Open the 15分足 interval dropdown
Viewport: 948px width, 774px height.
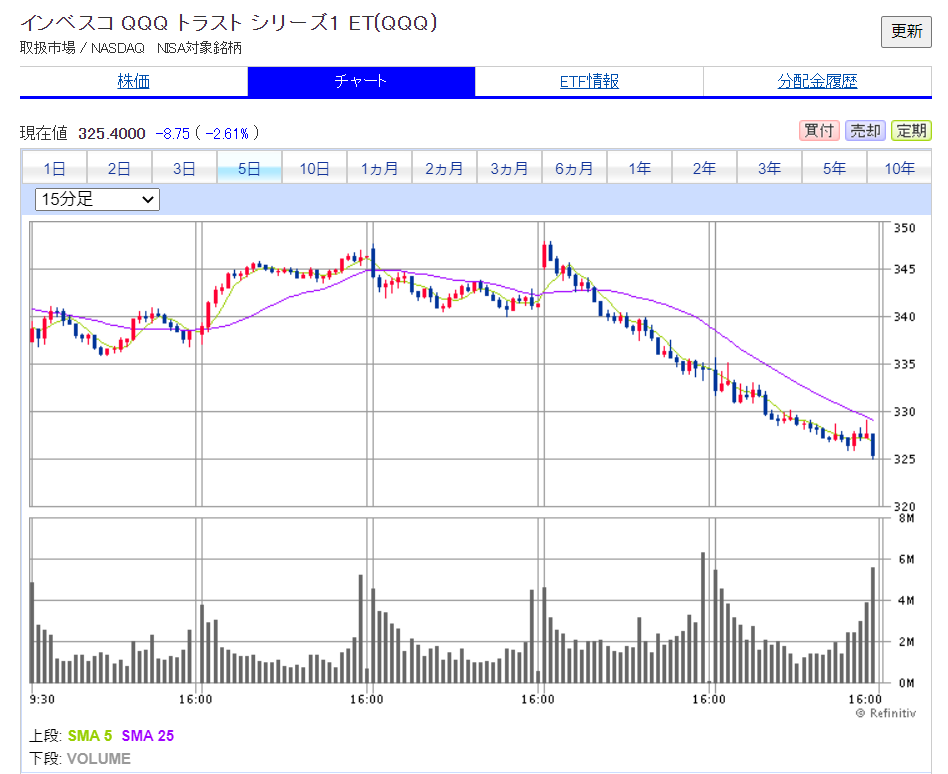[x=97, y=200]
